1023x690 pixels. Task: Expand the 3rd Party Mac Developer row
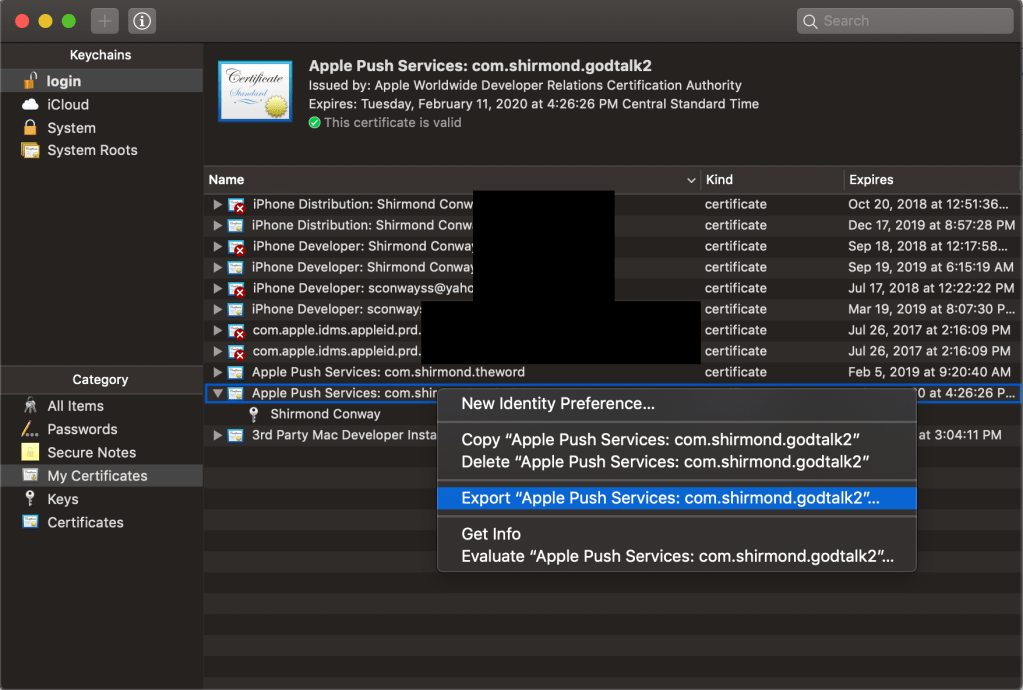[x=218, y=435]
